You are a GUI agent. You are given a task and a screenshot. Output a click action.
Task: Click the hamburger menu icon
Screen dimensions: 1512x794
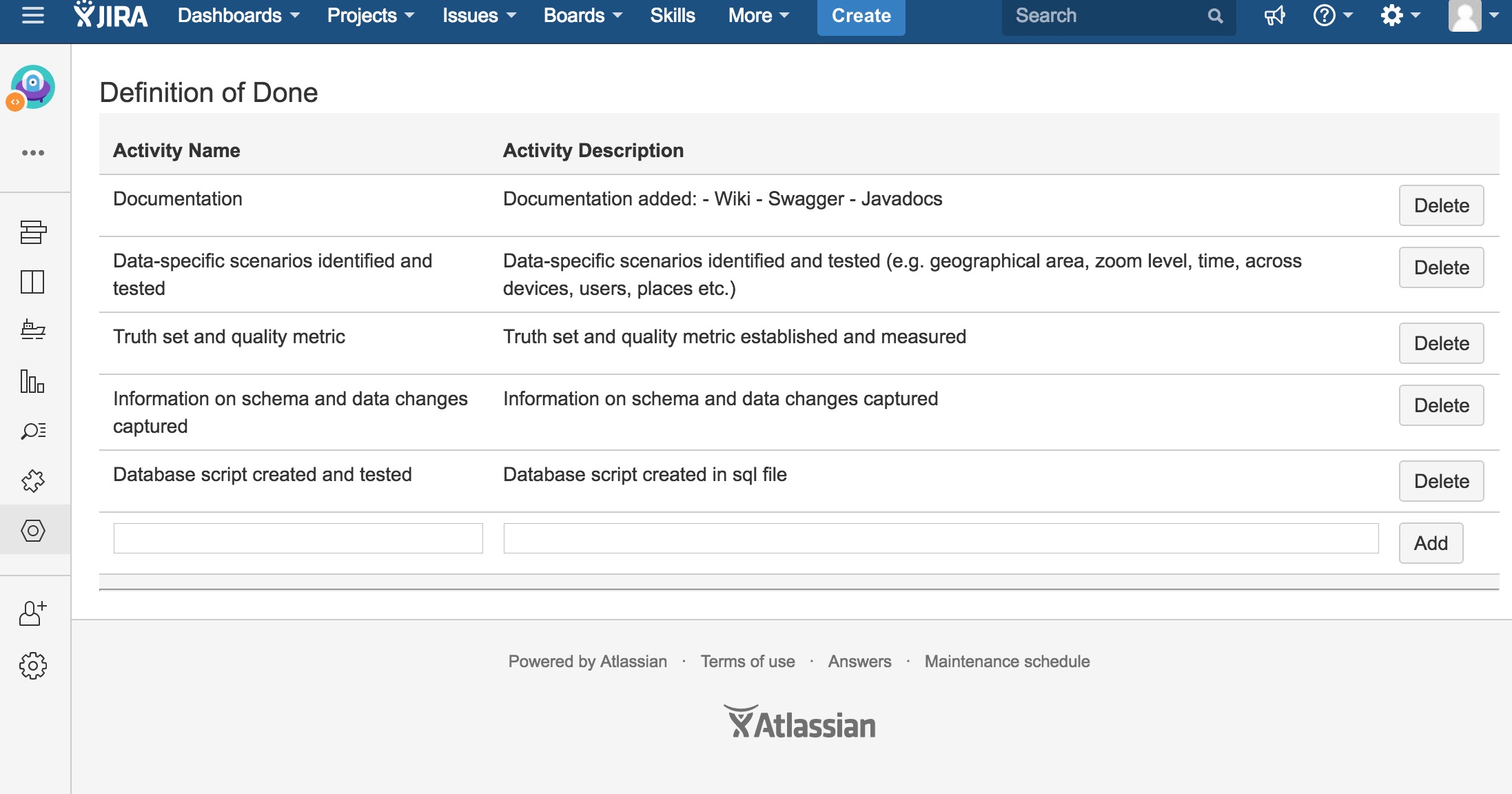[32, 16]
